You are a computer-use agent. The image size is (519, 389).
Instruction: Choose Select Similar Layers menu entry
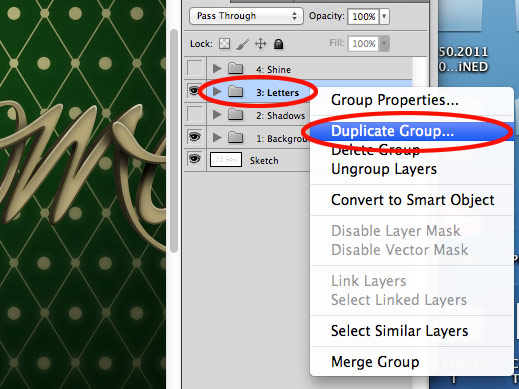411,331
